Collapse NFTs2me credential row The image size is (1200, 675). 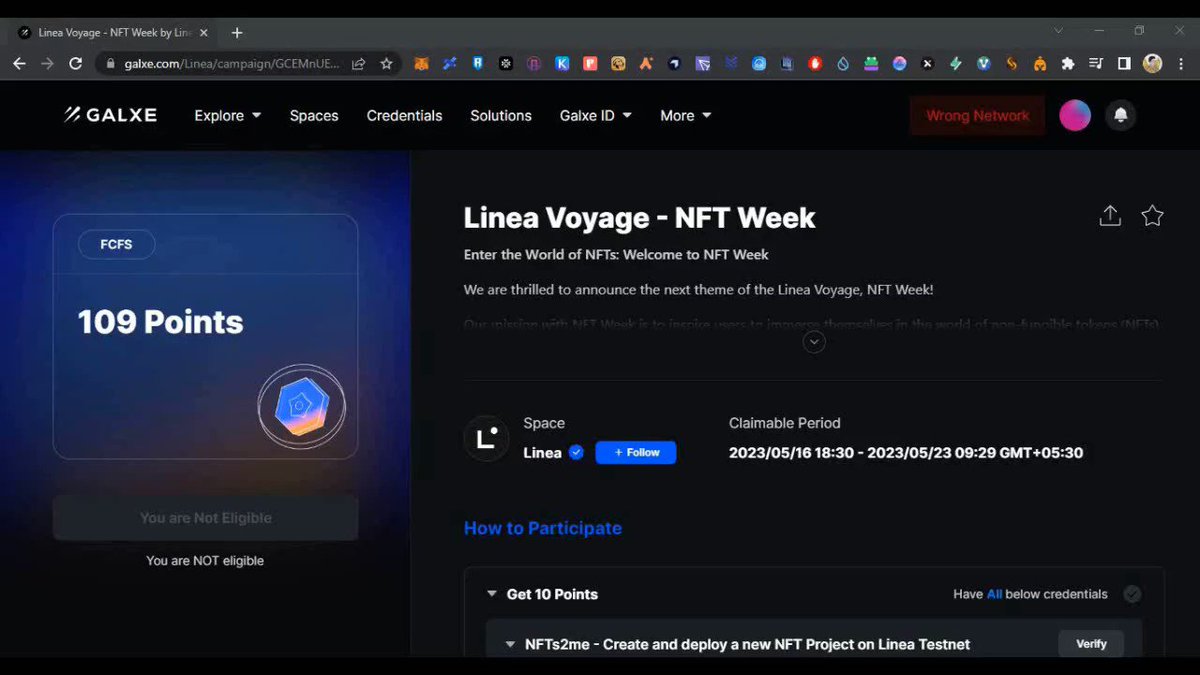(510, 644)
